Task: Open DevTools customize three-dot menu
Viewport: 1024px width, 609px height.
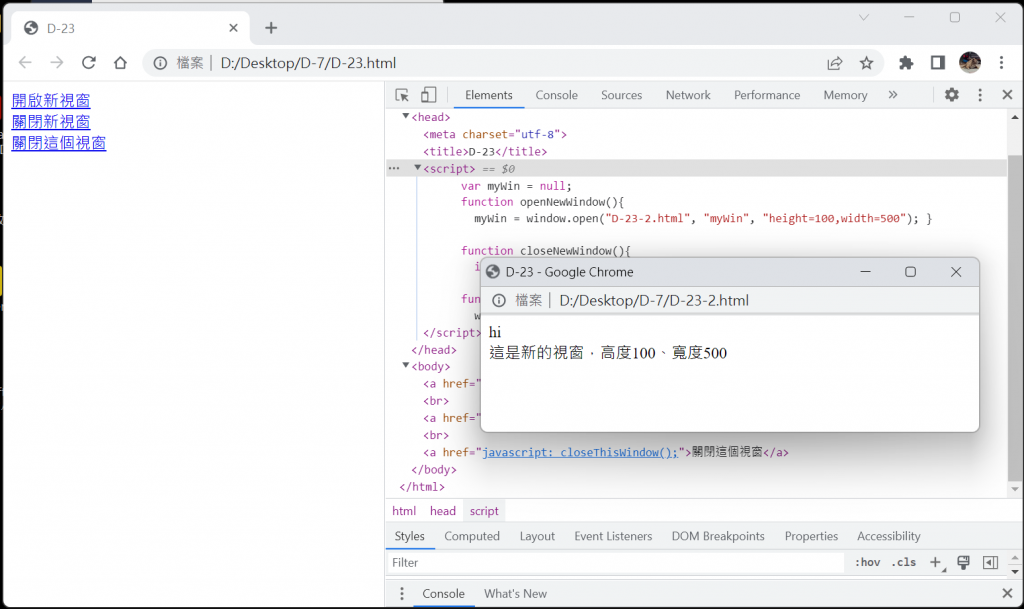Action: click(980, 95)
